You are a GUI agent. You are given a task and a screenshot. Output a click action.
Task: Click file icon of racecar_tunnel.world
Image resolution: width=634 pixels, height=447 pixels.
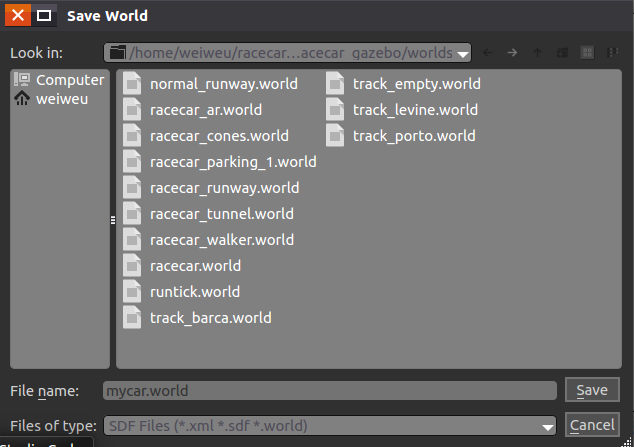coord(132,214)
